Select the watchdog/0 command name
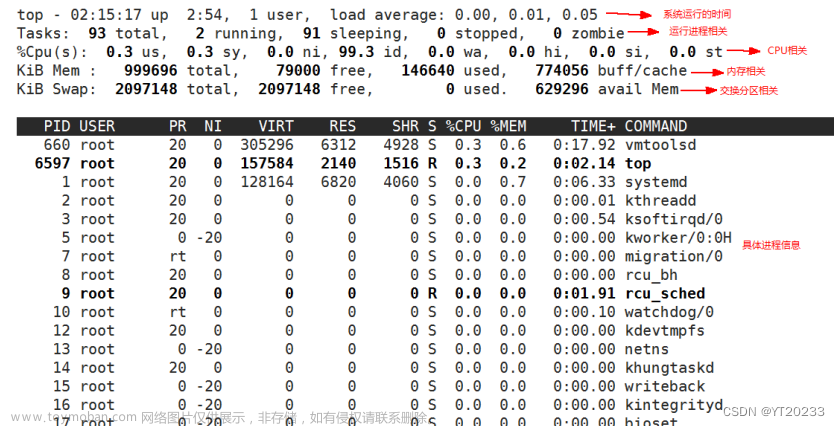840x426 pixels. (x=669, y=312)
